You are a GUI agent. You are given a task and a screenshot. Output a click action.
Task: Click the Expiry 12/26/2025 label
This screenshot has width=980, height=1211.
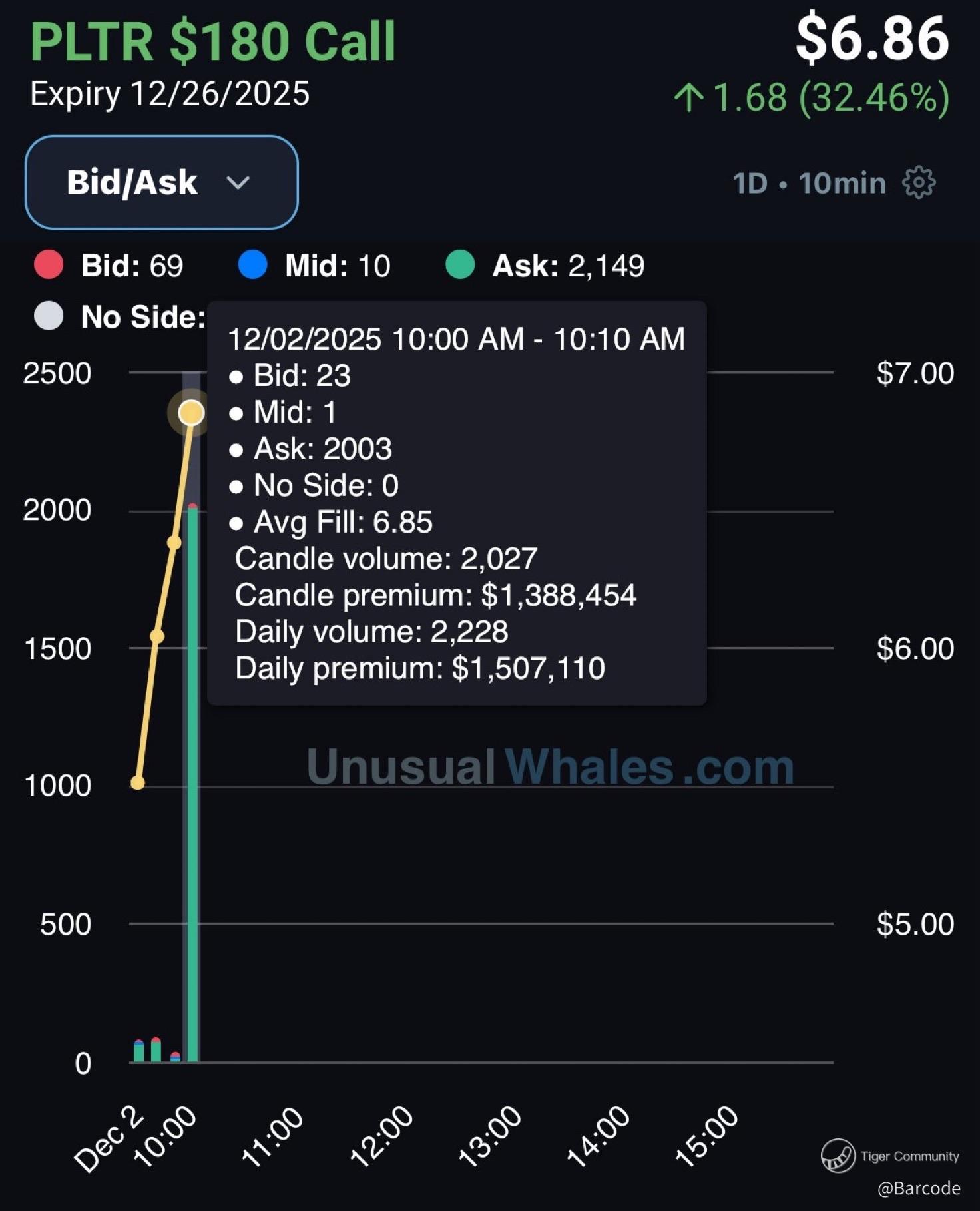170,93
